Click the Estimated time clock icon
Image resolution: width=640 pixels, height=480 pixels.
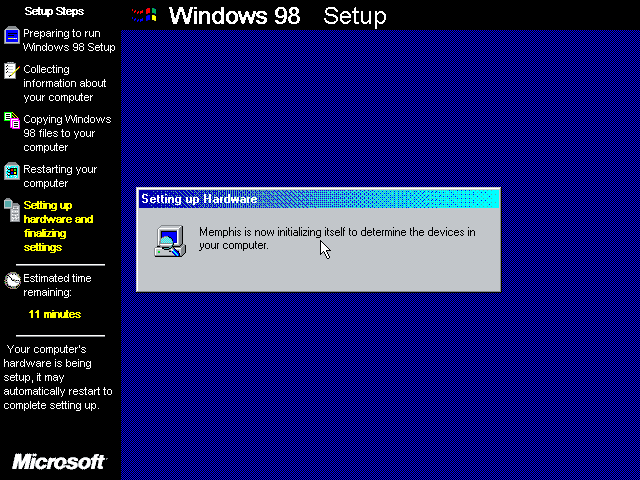pos(12,280)
